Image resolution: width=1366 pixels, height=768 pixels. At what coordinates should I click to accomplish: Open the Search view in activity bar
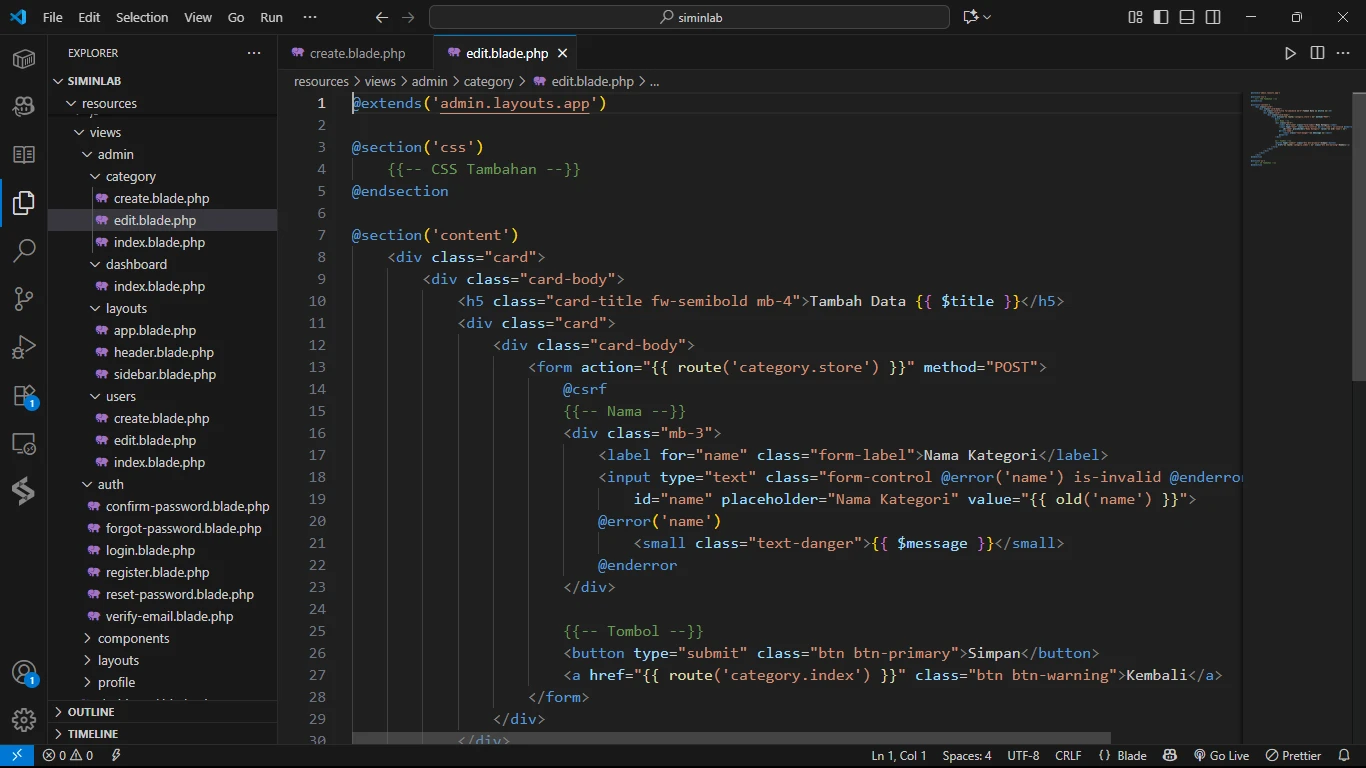[x=24, y=250]
